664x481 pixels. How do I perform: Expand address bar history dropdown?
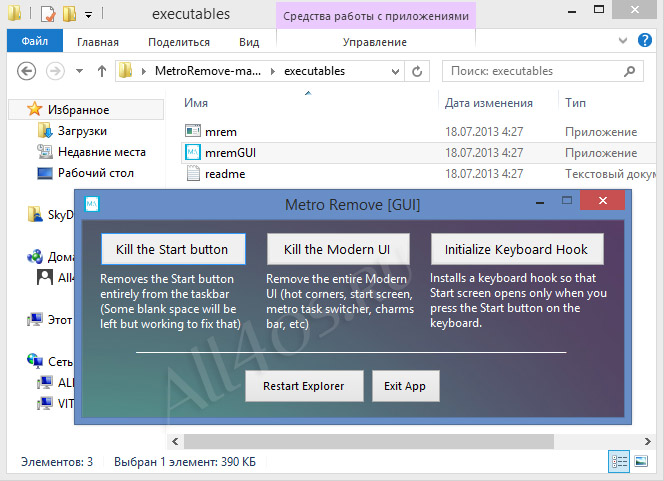[x=395, y=71]
